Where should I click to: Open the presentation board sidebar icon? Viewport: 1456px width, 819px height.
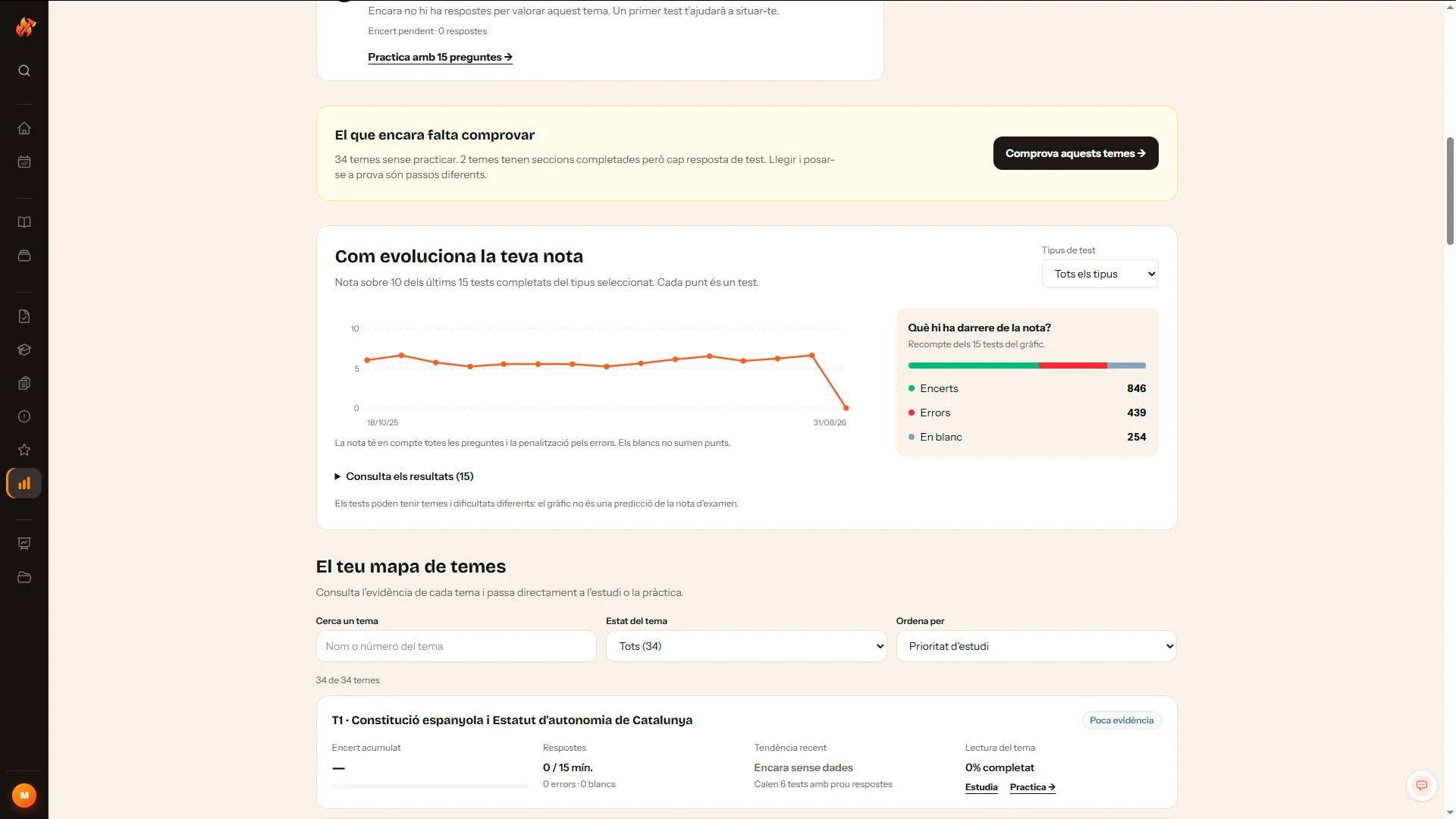coord(24,544)
